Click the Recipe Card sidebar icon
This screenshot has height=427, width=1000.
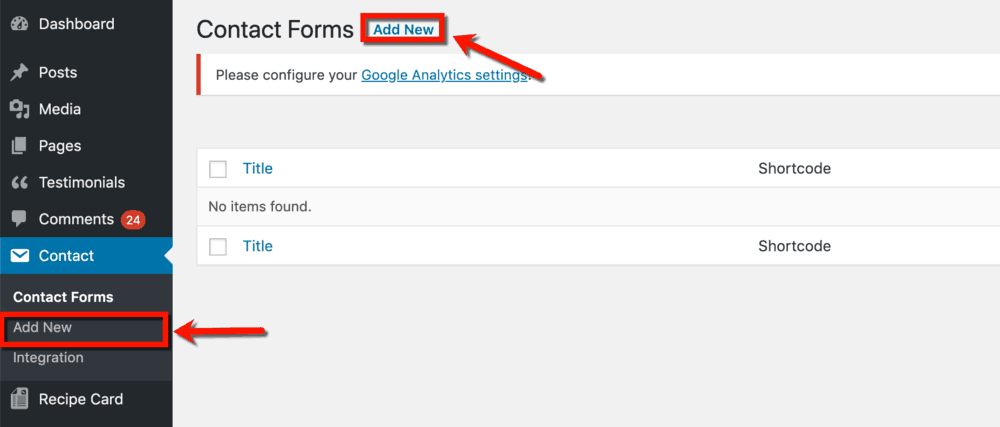click(x=20, y=400)
